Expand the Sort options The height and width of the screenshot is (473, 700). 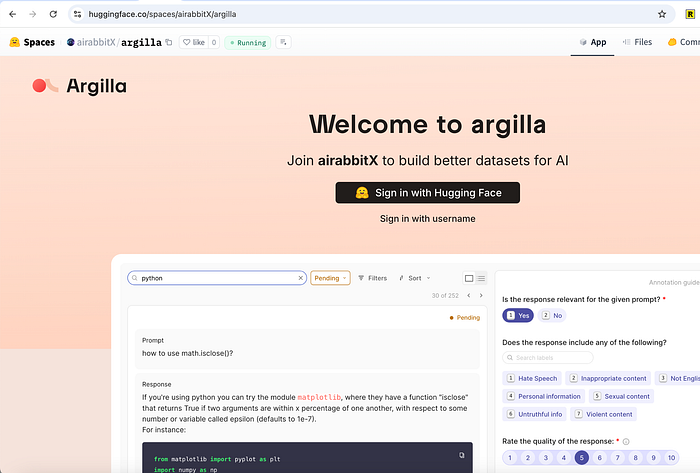pos(413,278)
